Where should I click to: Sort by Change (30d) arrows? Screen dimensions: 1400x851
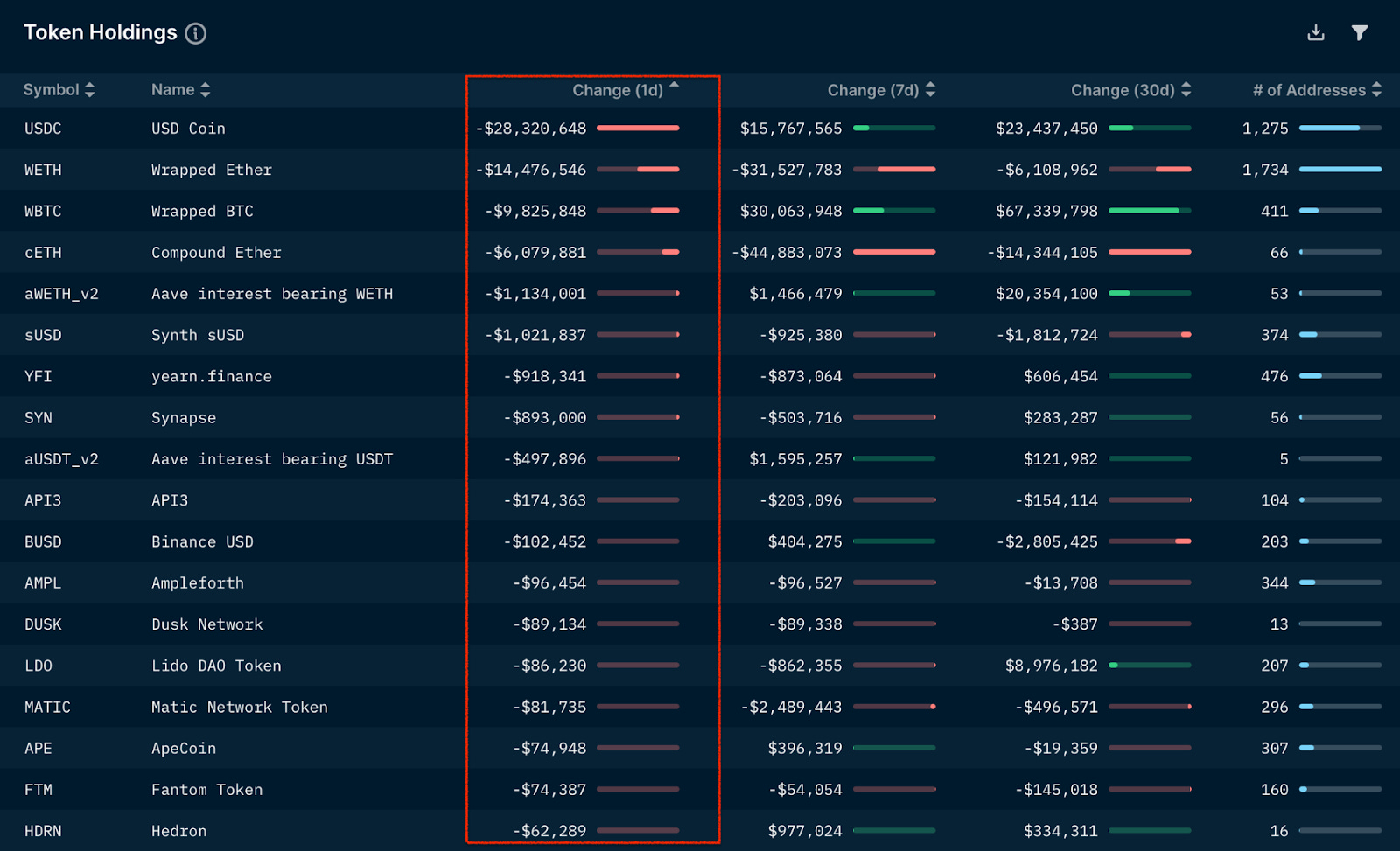[x=1186, y=89]
